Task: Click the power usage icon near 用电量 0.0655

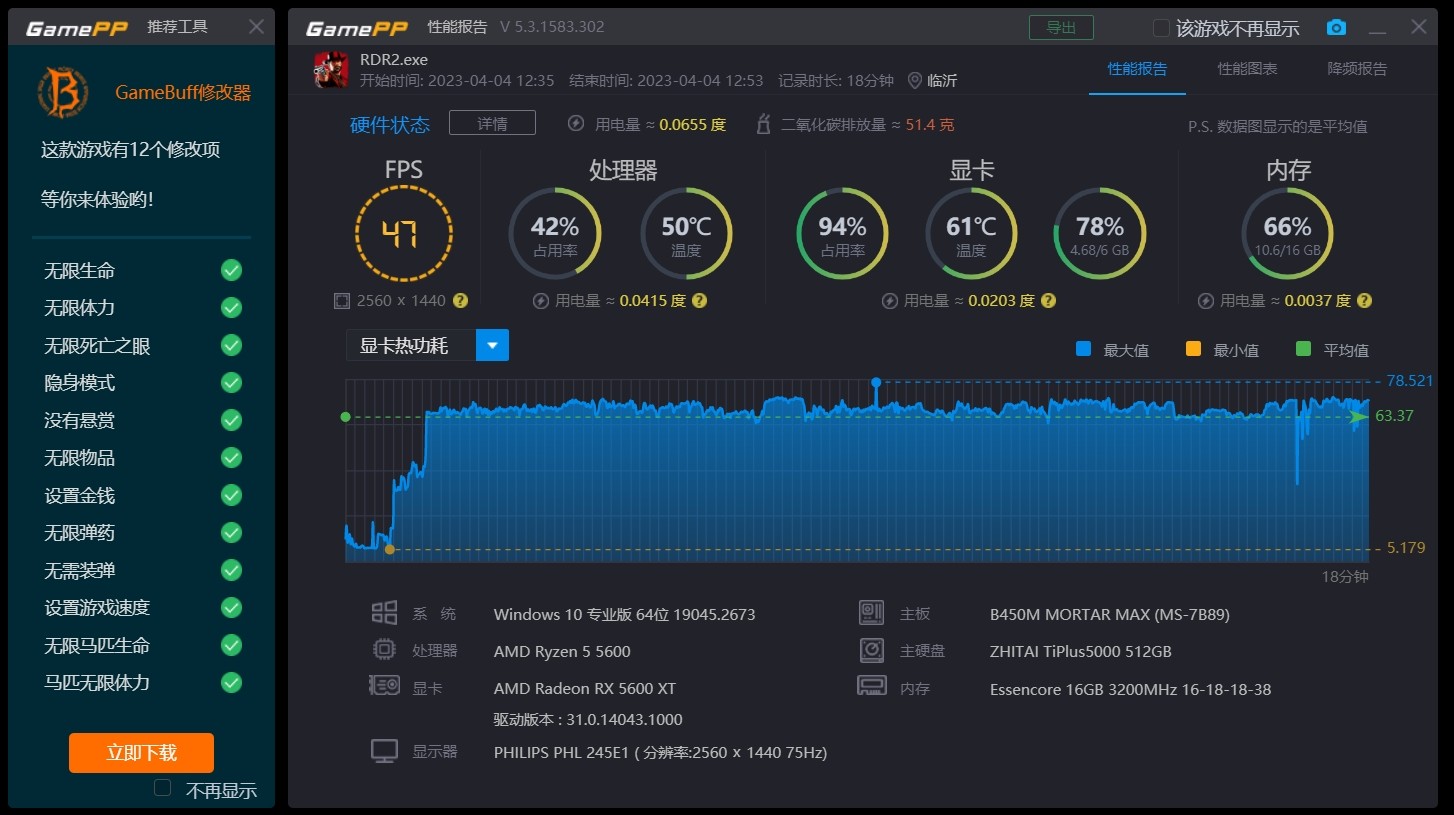Action: (x=576, y=124)
